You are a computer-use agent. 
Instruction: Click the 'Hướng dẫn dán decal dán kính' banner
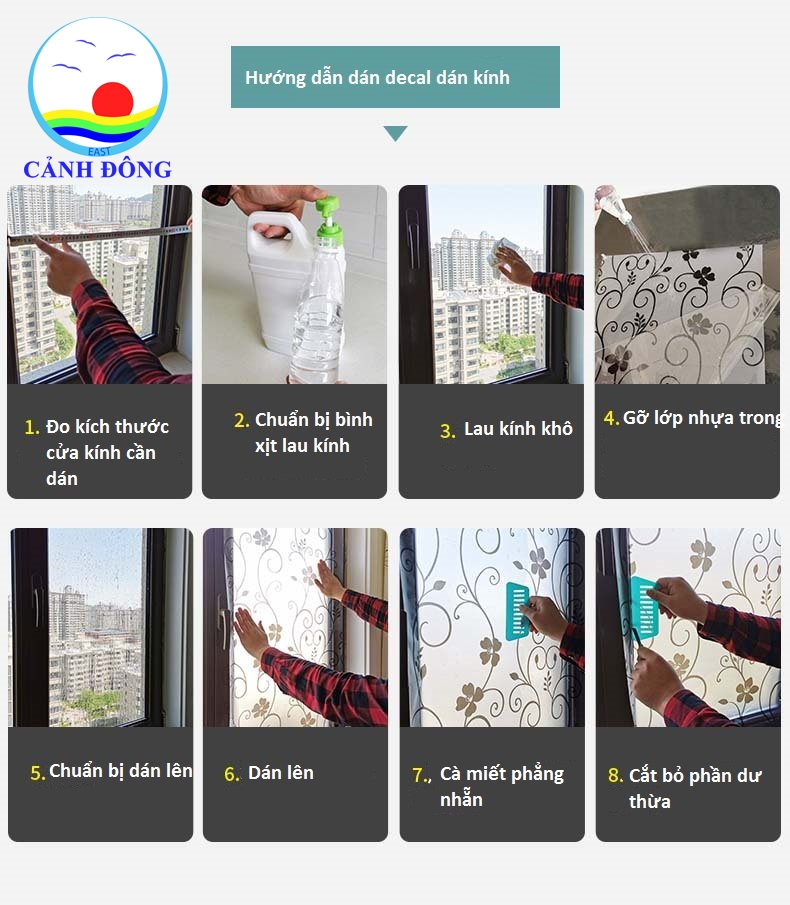coord(395,77)
